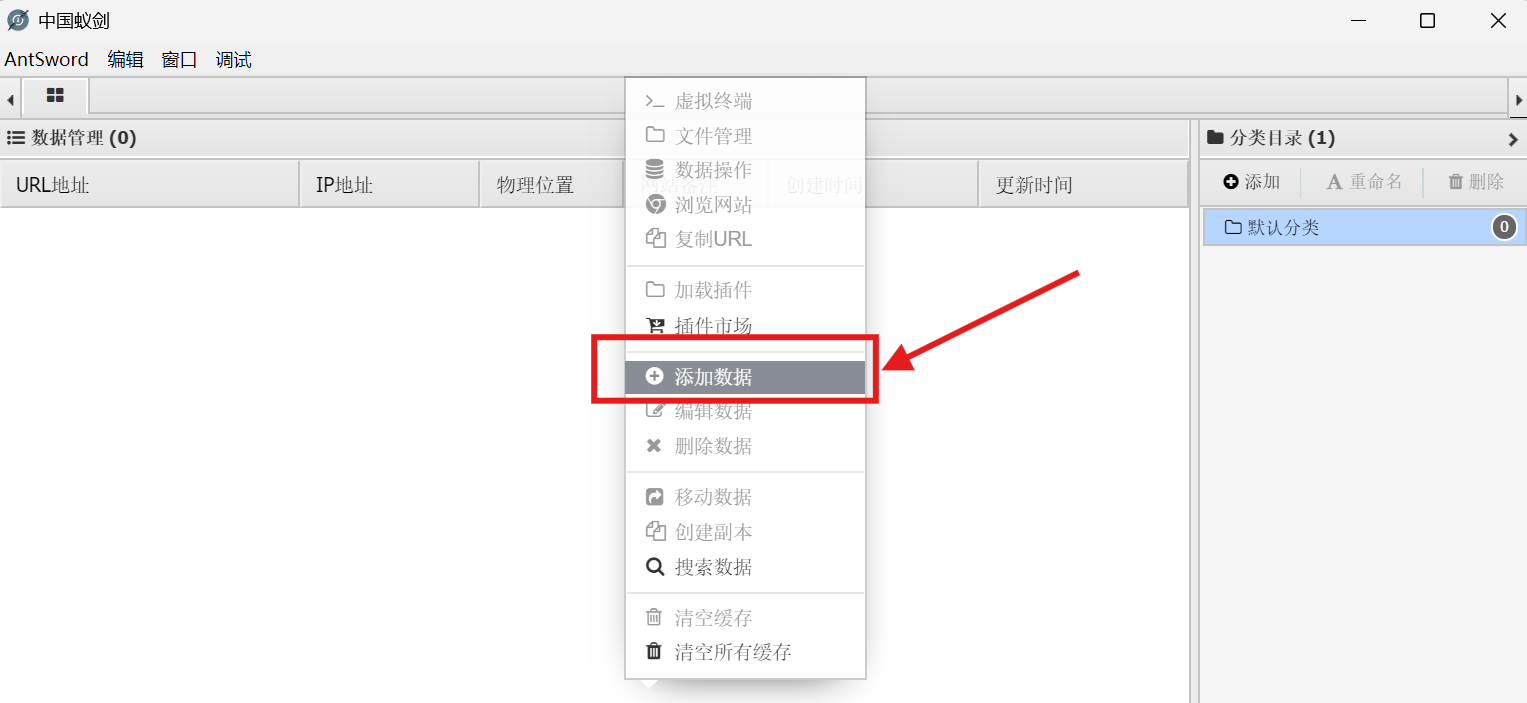Click the shopping cart icon for 插件市场

point(654,325)
